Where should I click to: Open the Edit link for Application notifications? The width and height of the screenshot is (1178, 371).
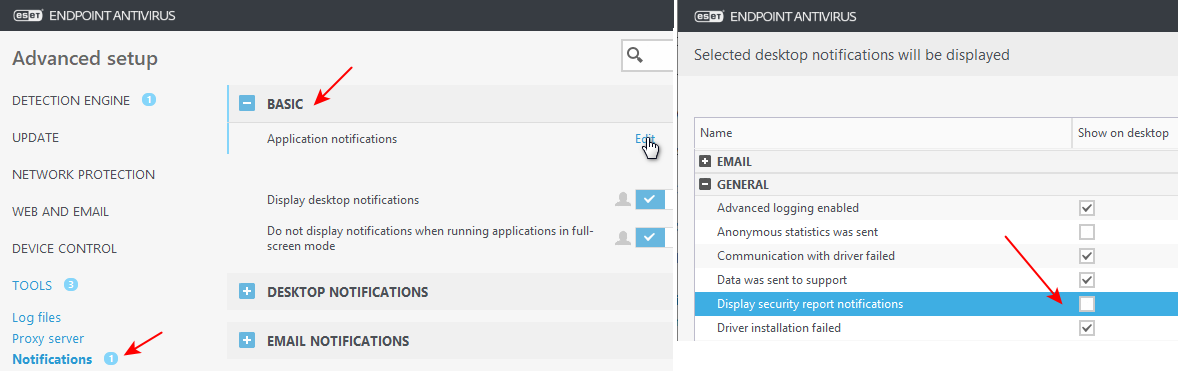(x=645, y=139)
